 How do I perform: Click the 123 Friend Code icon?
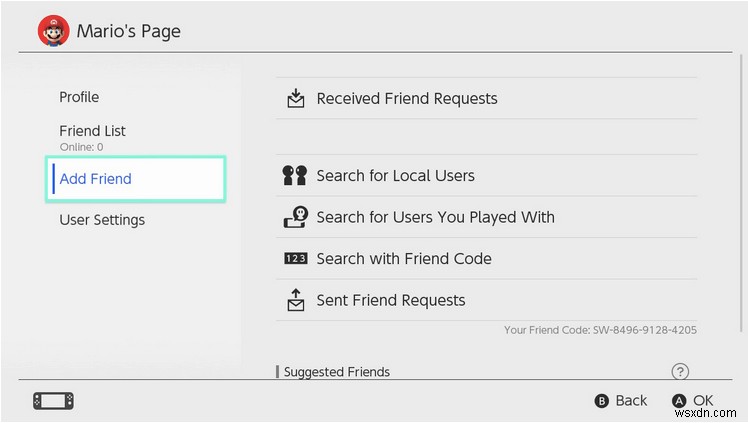(x=295, y=259)
